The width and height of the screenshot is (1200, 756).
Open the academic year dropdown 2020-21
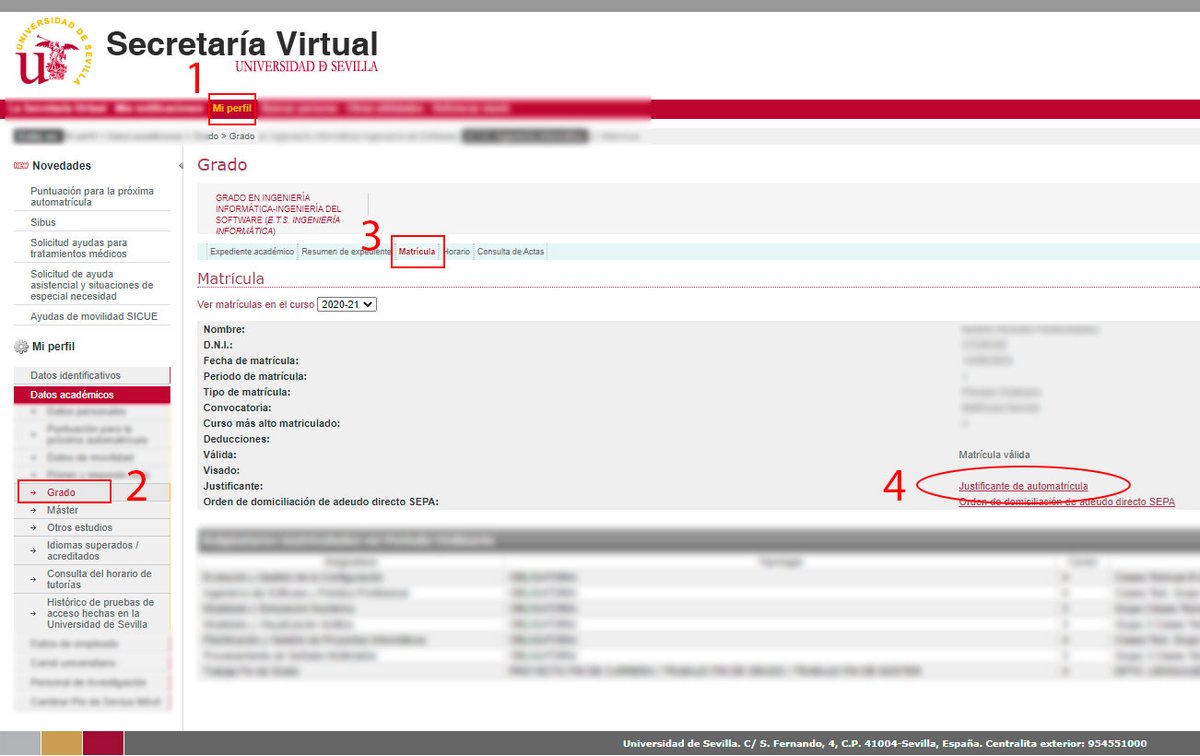click(347, 304)
